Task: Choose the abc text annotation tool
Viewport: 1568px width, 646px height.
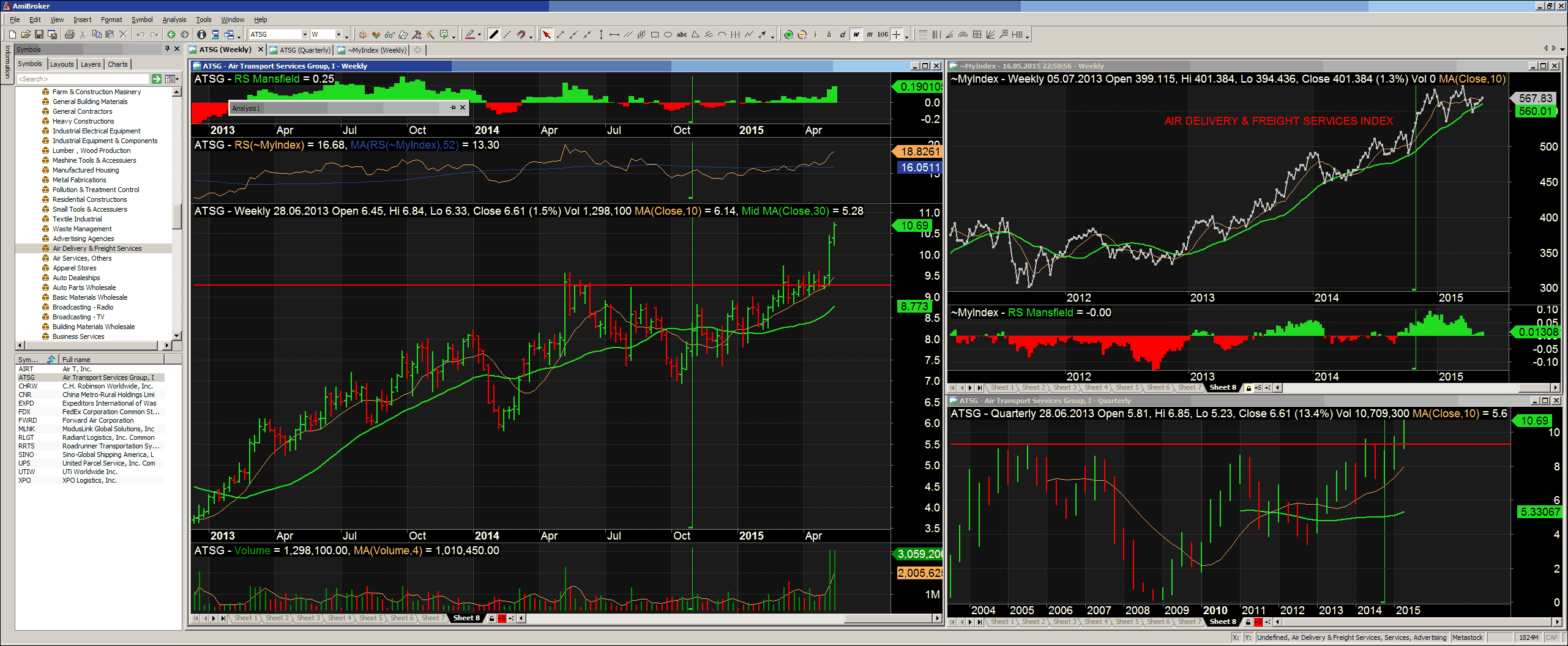Action: [x=681, y=35]
